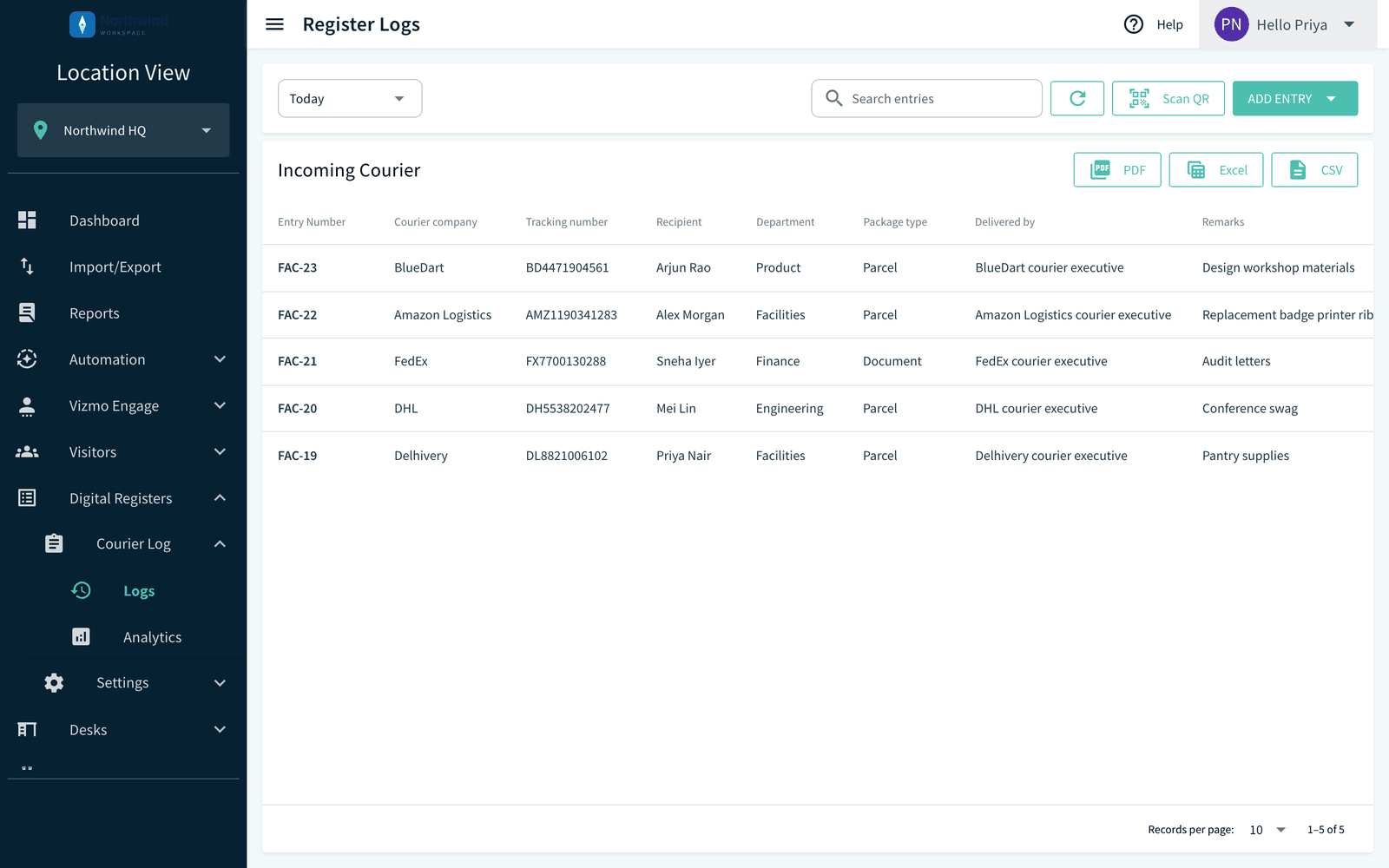Click the Vizmo Engage person icon
Image resolution: width=1389 pixels, height=868 pixels.
27,405
